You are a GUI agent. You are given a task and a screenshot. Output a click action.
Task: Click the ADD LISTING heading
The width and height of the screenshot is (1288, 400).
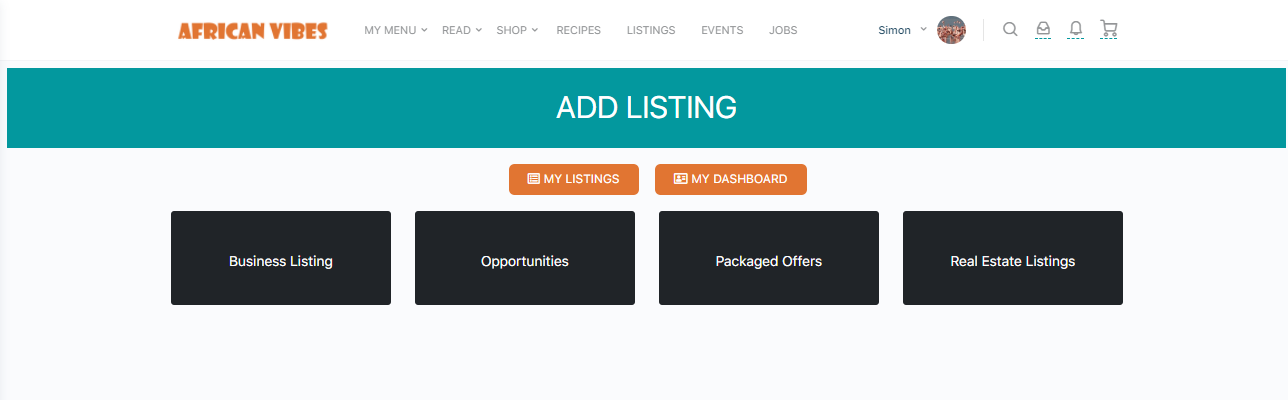[646, 108]
